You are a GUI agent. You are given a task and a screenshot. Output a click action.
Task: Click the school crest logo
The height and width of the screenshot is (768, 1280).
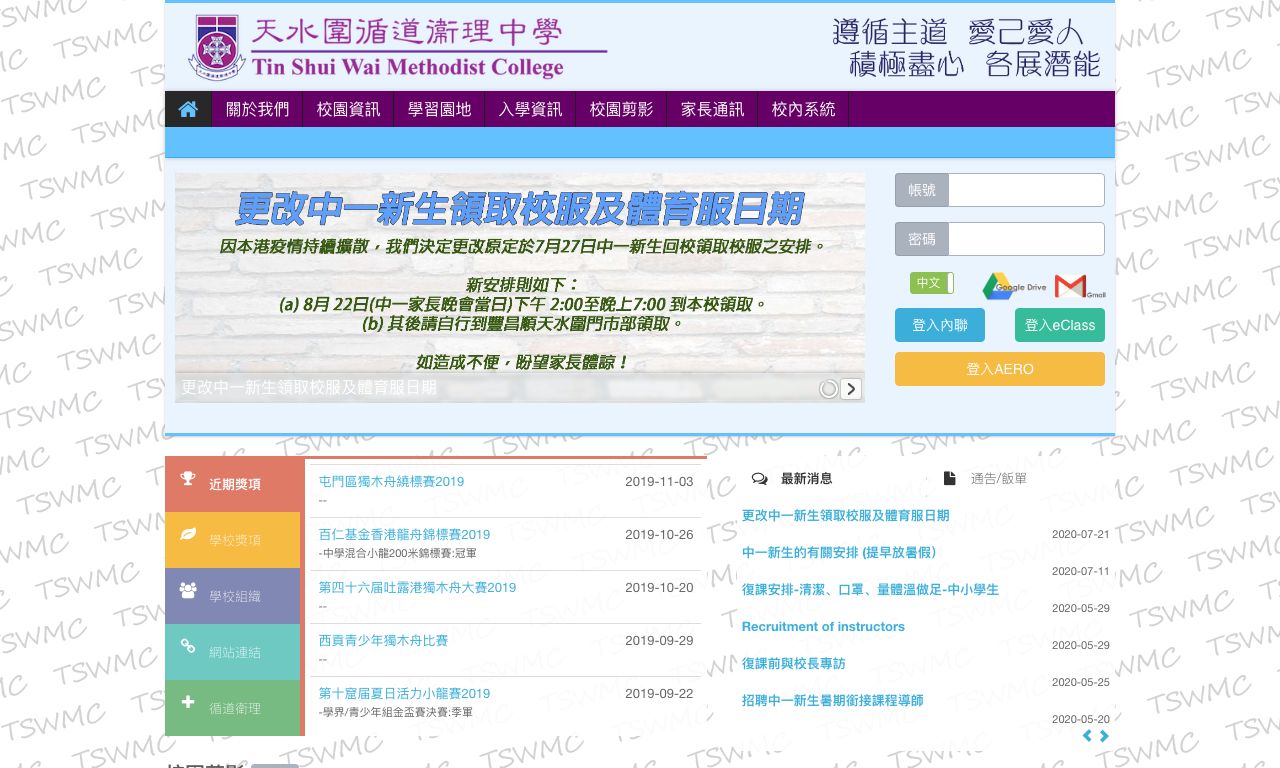point(216,48)
